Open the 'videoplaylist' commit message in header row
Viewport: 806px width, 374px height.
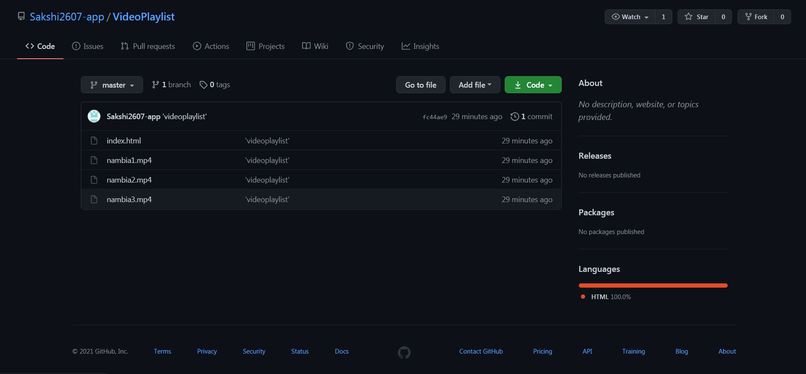tap(185, 117)
